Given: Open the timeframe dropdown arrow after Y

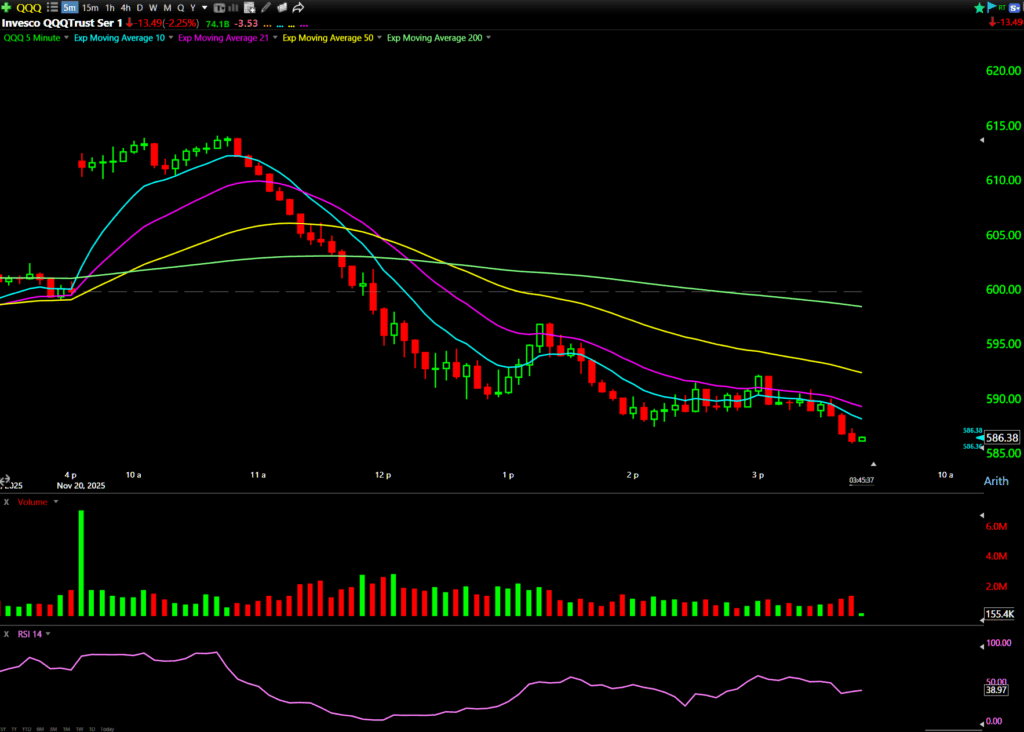Looking at the screenshot, I should [205, 8].
